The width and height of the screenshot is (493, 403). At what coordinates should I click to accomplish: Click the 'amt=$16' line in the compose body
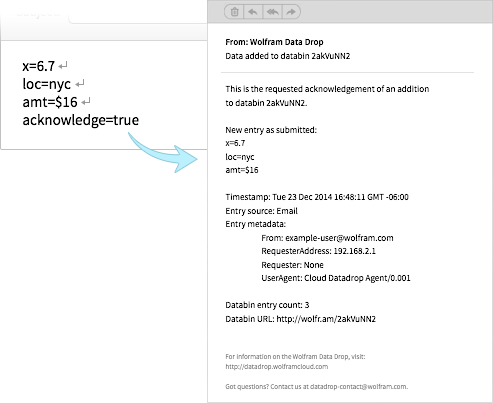pos(50,102)
